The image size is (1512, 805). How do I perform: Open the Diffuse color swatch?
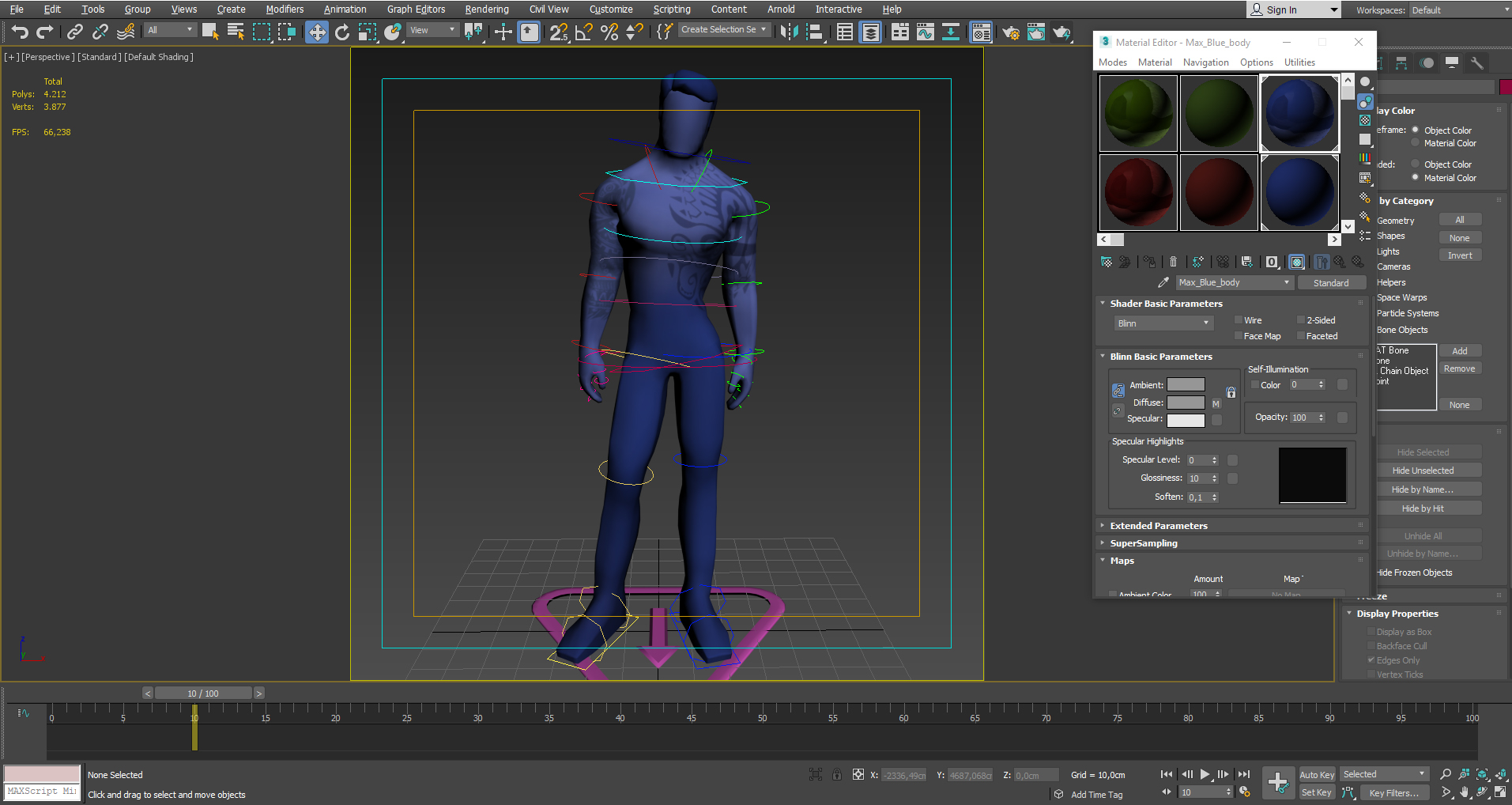[1186, 402]
